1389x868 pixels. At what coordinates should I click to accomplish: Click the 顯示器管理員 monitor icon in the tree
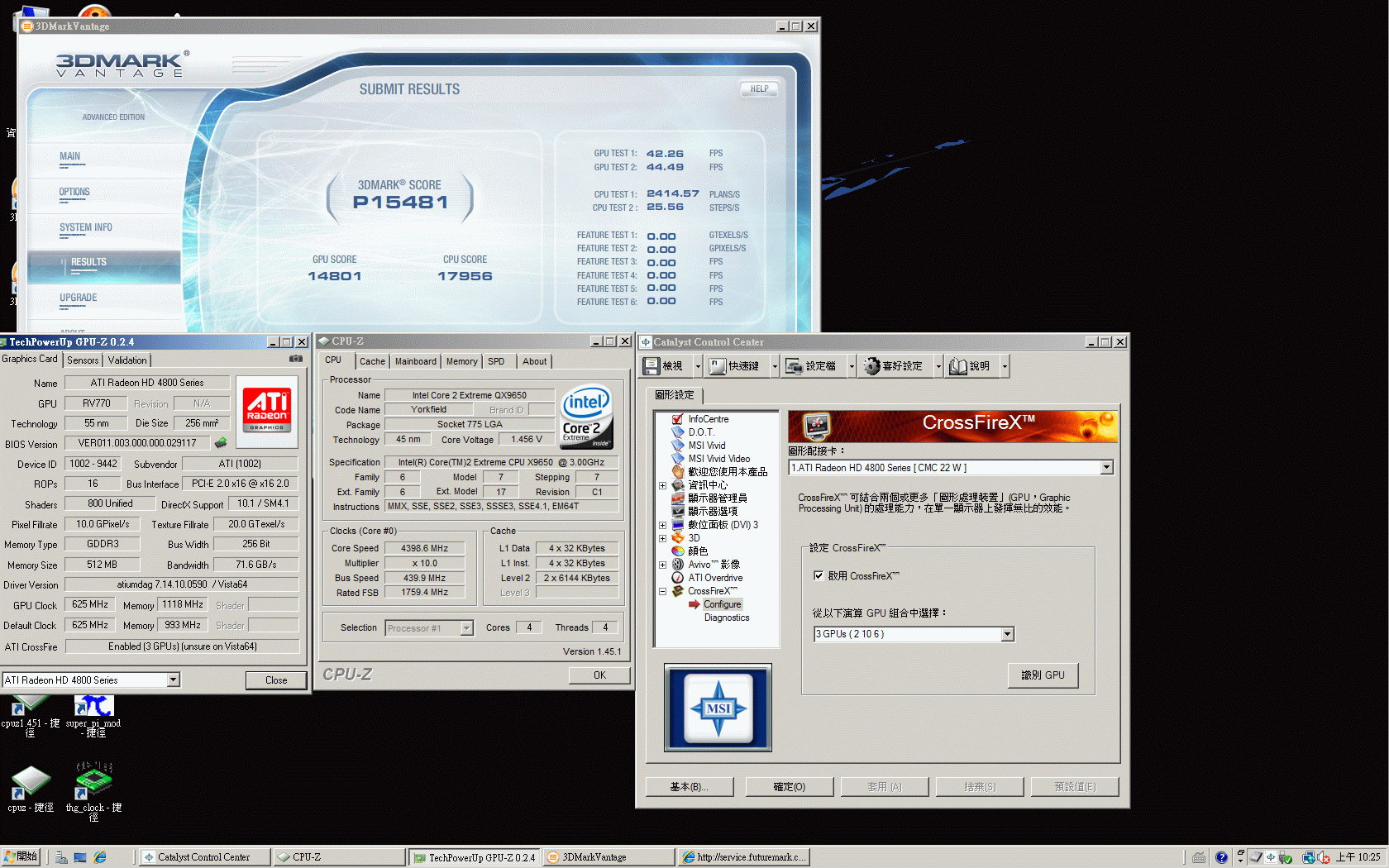click(x=678, y=498)
